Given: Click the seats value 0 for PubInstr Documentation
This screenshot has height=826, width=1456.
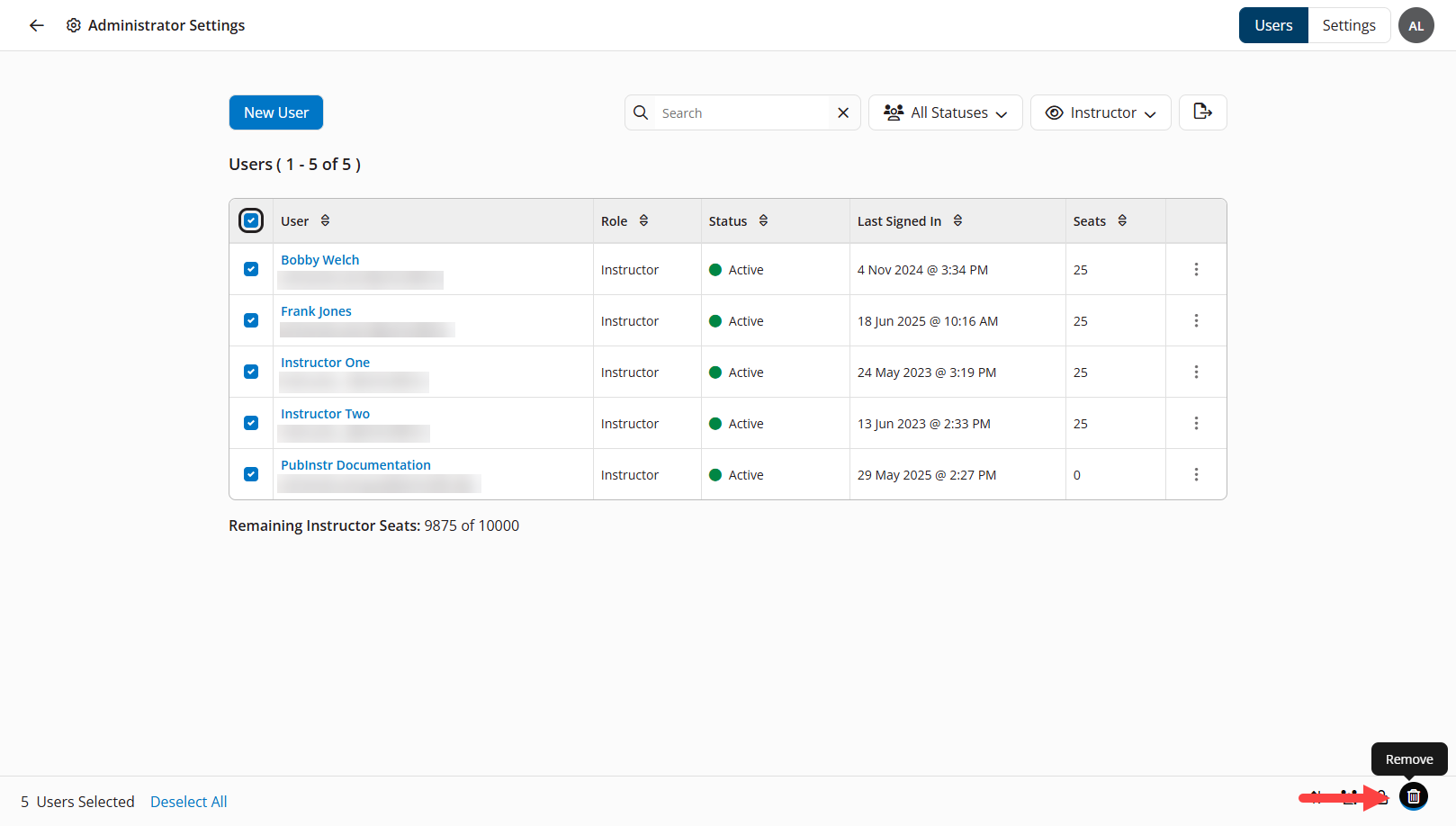Looking at the screenshot, I should pos(1077,475).
